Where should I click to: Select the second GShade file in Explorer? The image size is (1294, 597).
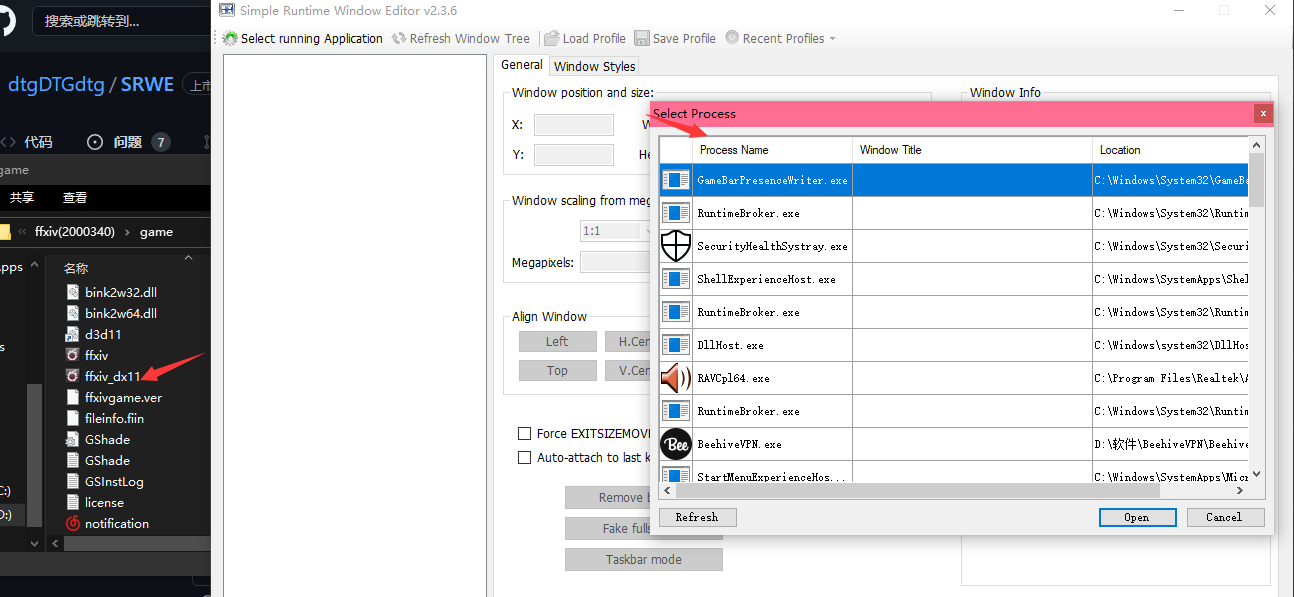(107, 460)
